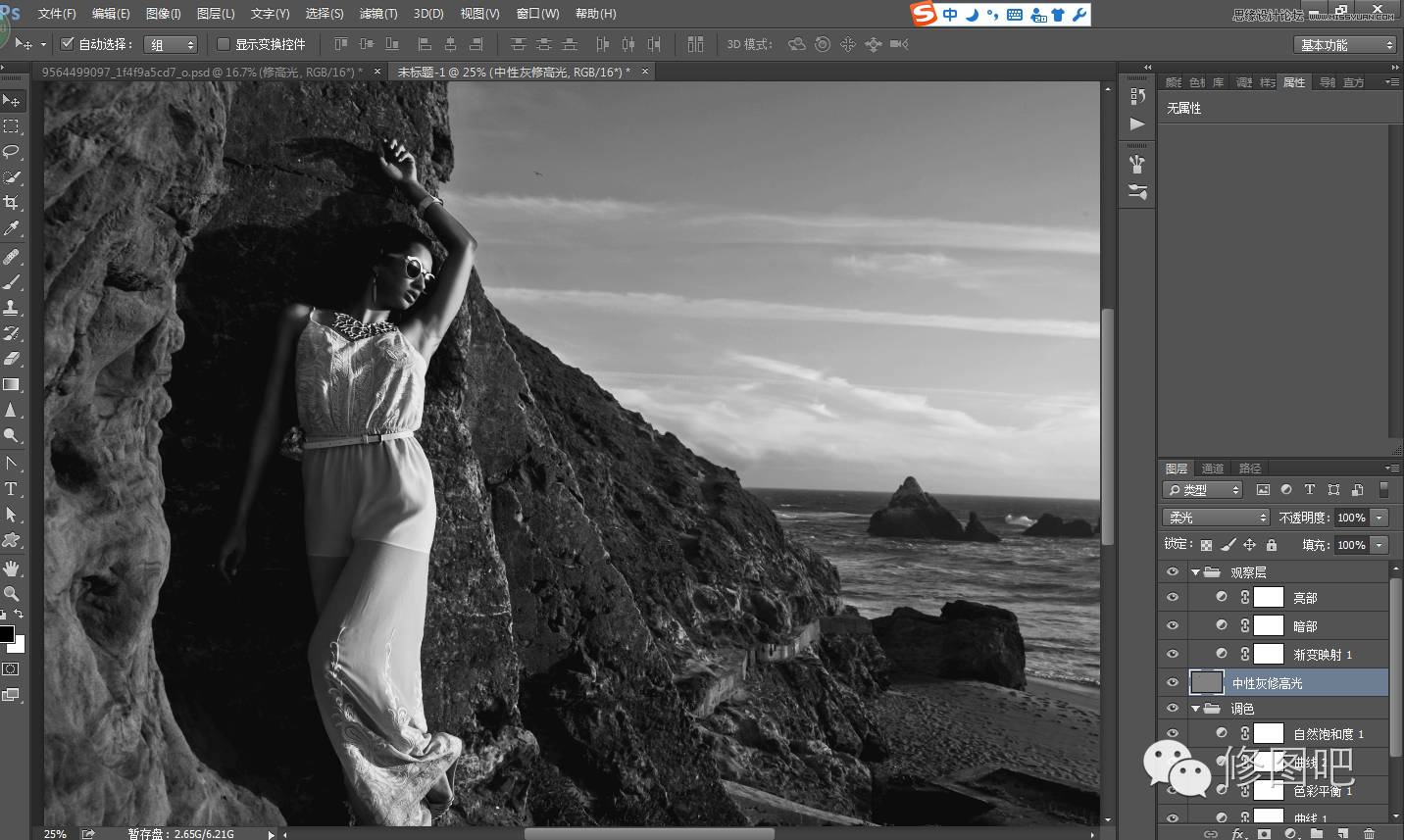The width and height of the screenshot is (1404, 840).
Task: Select the Dodge tool
Action: (12, 435)
